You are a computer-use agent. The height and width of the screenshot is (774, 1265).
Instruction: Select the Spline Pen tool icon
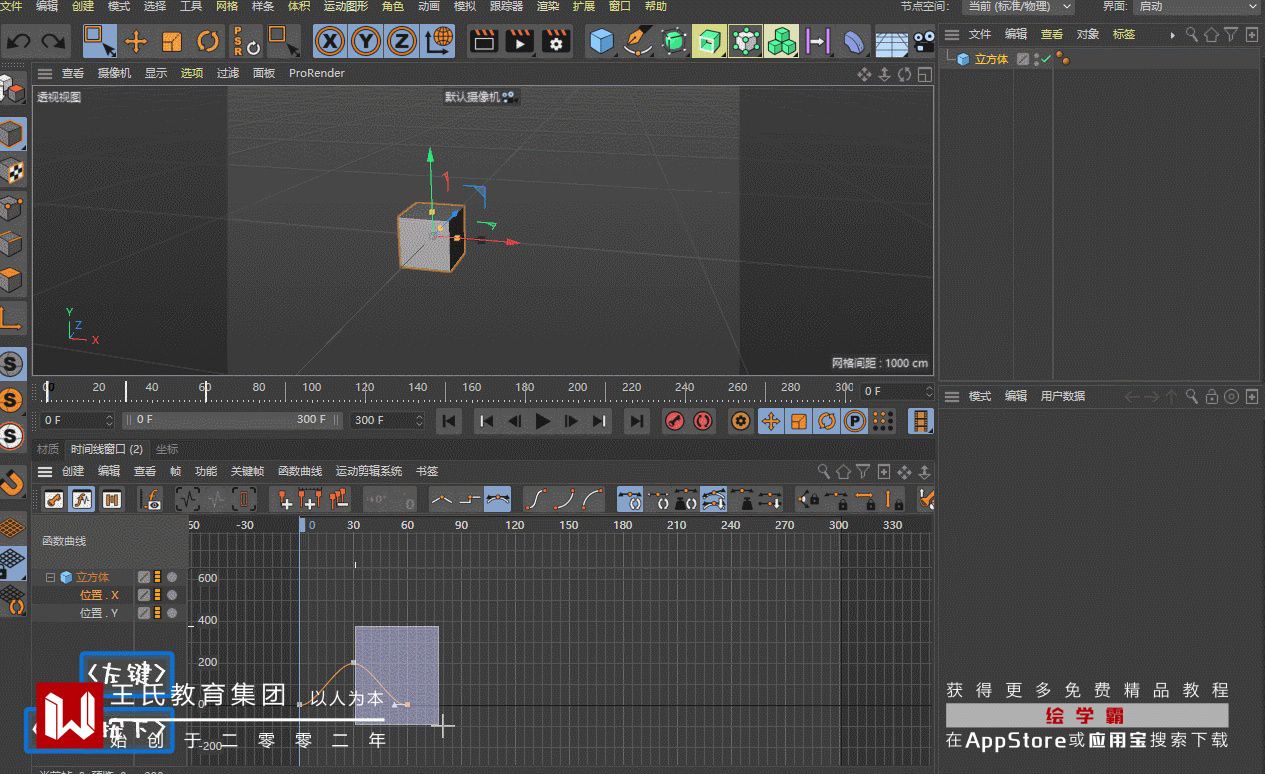point(637,42)
